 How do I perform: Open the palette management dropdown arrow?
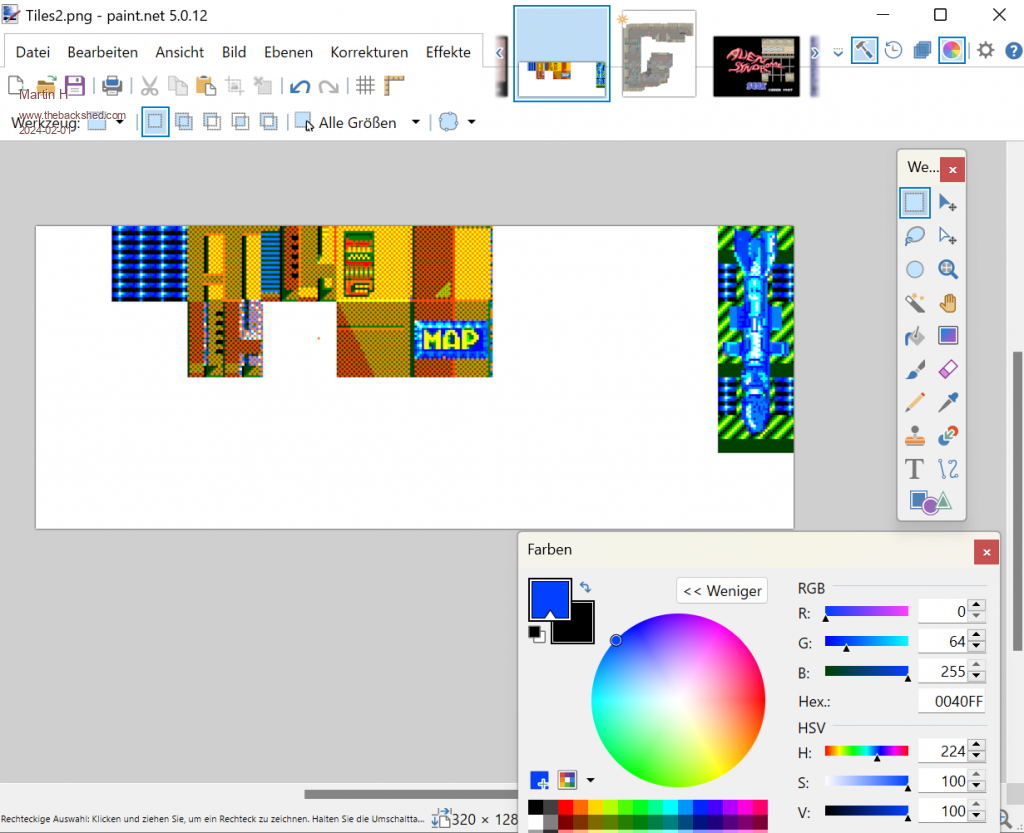[x=590, y=780]
